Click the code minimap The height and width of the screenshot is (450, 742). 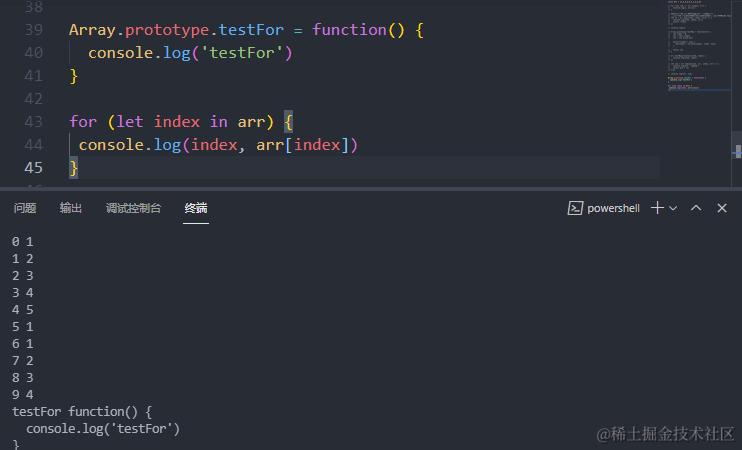[699, 46]
